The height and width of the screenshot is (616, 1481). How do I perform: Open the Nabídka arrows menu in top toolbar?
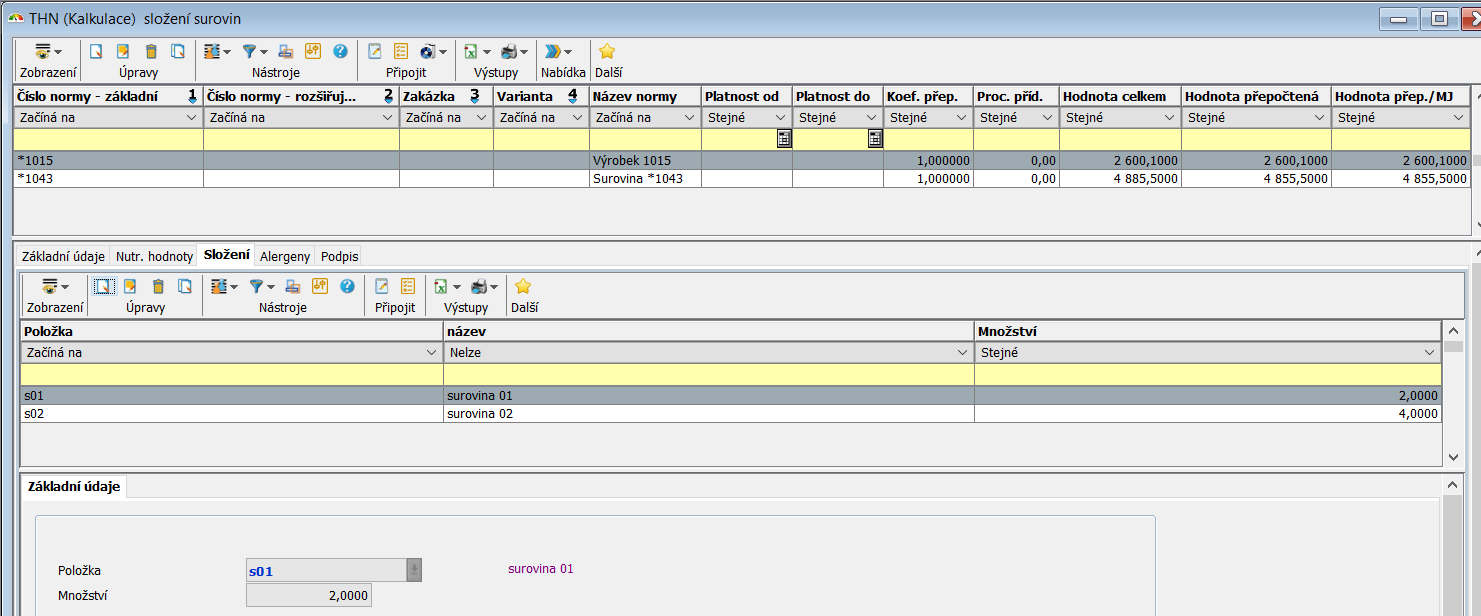pos(553,52)
